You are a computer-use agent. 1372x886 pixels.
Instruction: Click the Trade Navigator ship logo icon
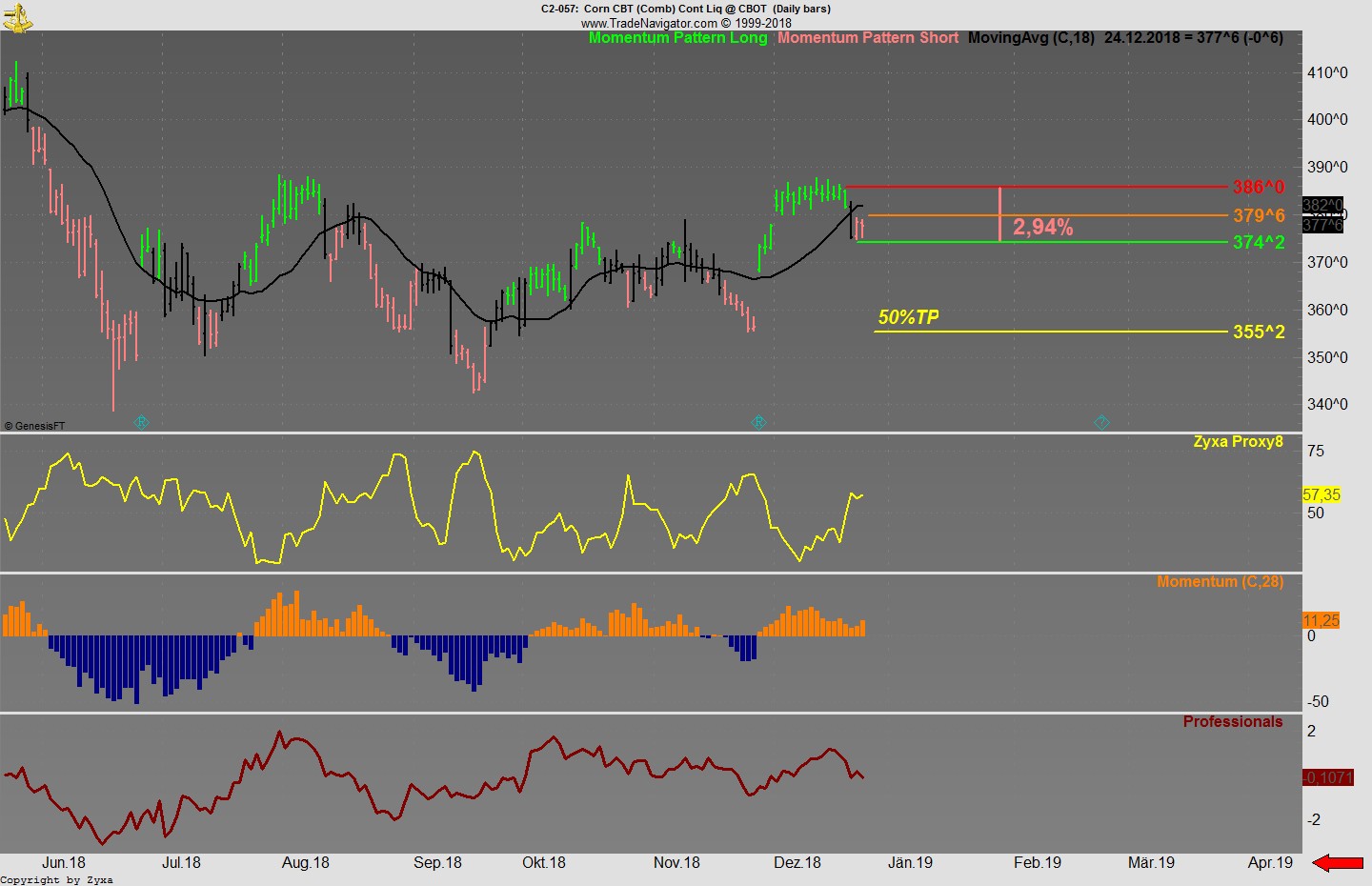(x=16, y=16)
